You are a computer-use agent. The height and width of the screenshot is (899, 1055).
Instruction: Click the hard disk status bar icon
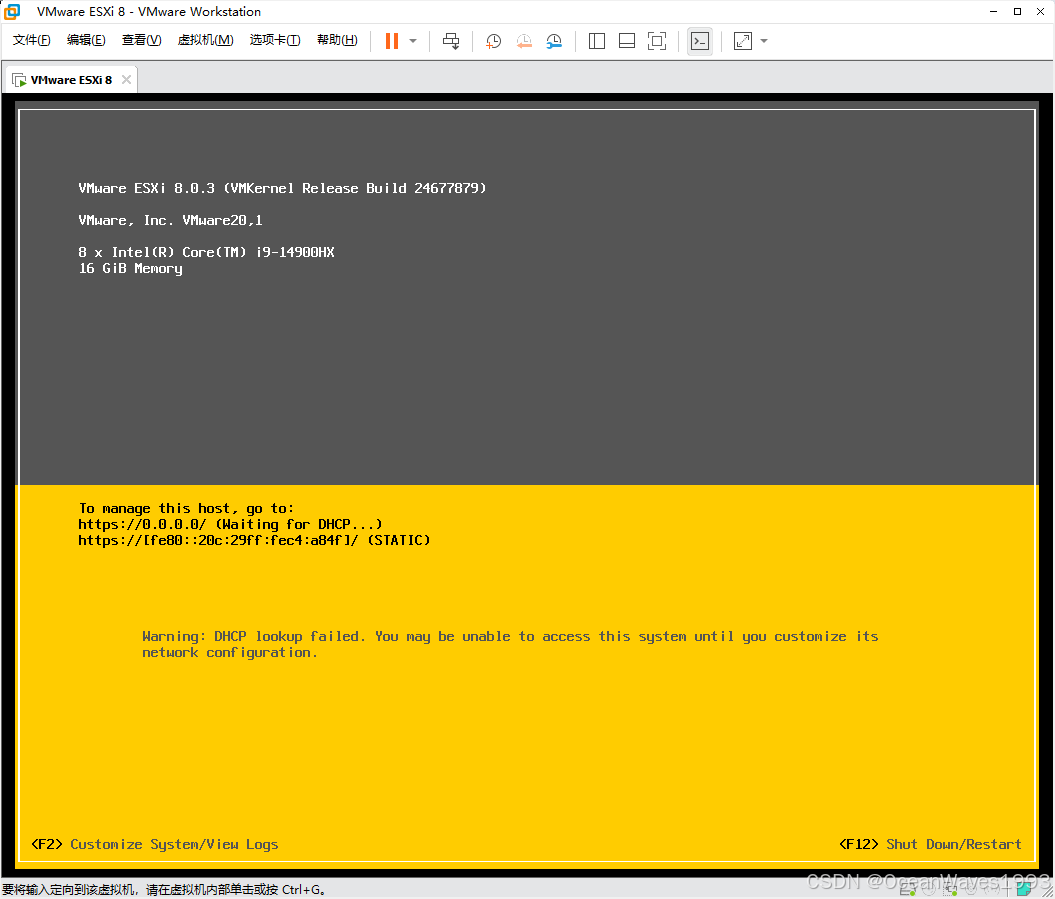tap(907, 890)
